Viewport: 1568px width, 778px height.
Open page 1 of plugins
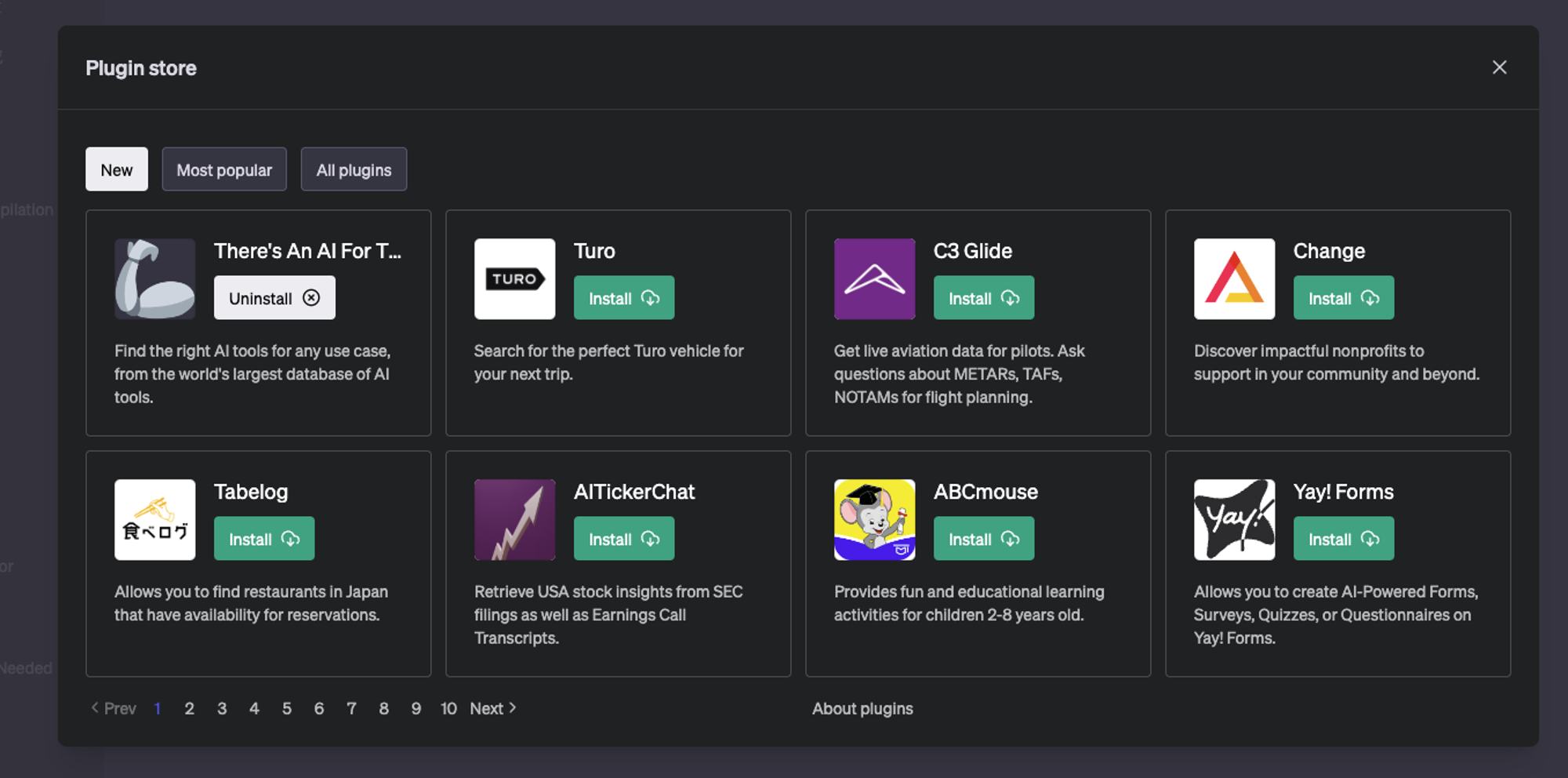158,708
